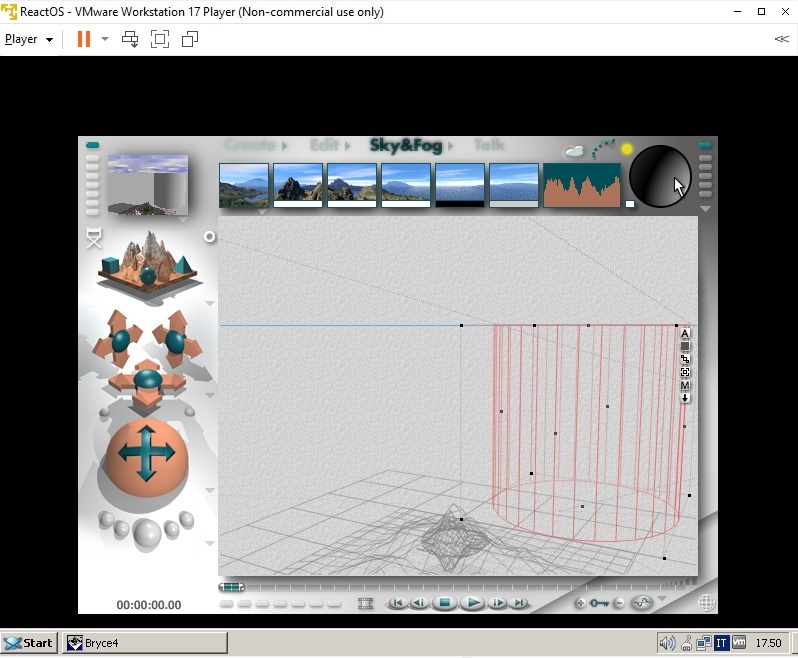Select the Sky&Fog palette tab
The image size is (798, 658).
coord(406,146)
